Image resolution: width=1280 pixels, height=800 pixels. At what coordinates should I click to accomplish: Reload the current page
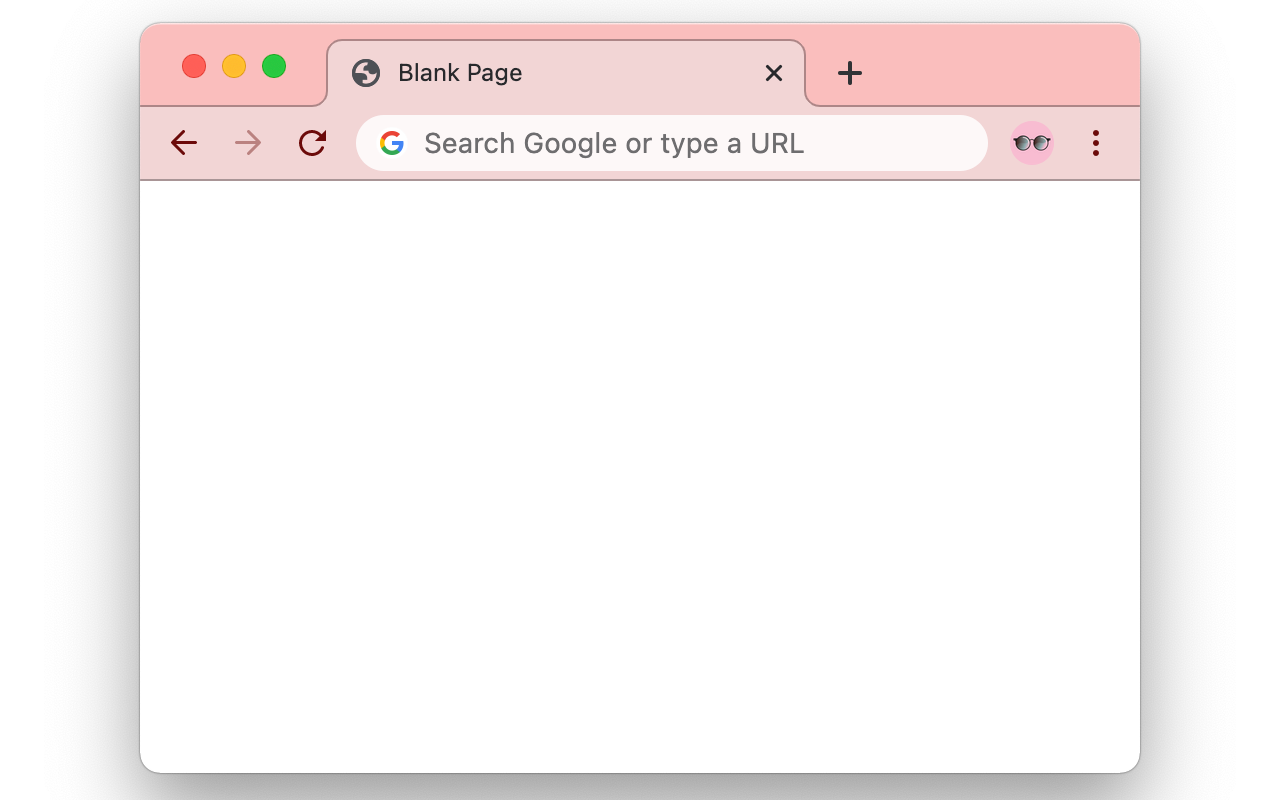pos(313,143)
